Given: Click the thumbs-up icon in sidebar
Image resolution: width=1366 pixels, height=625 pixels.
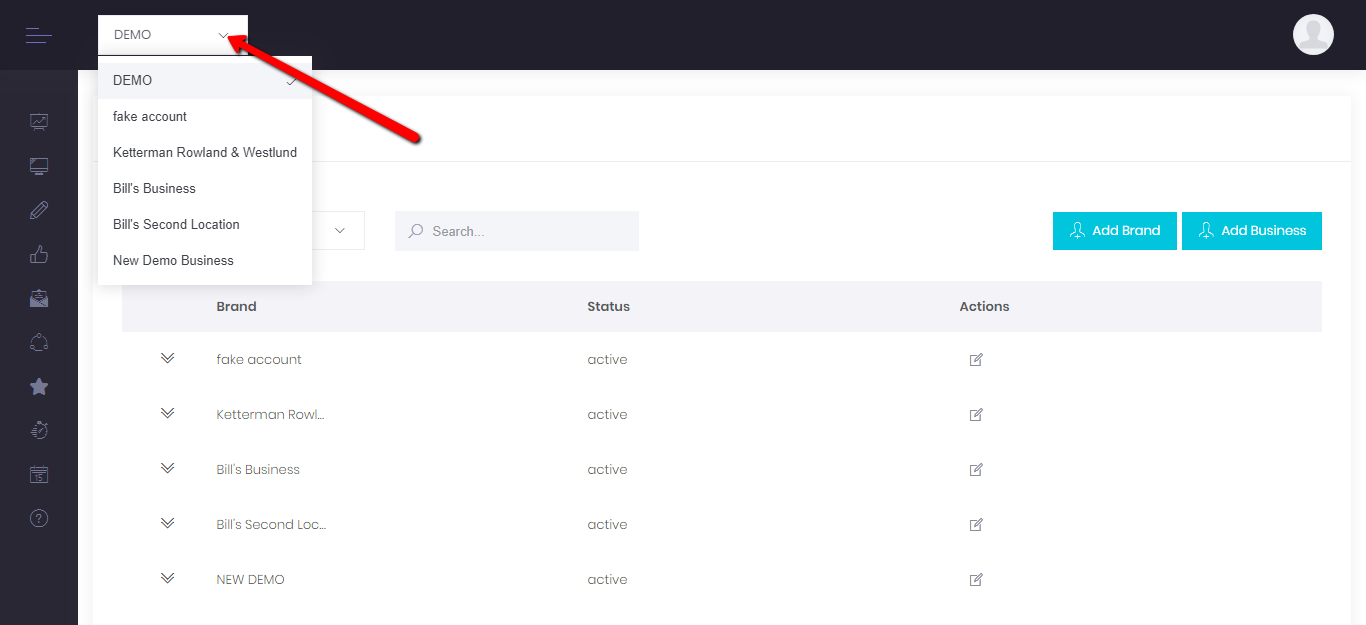Looking at the screenshot, I should coord(39,254).
